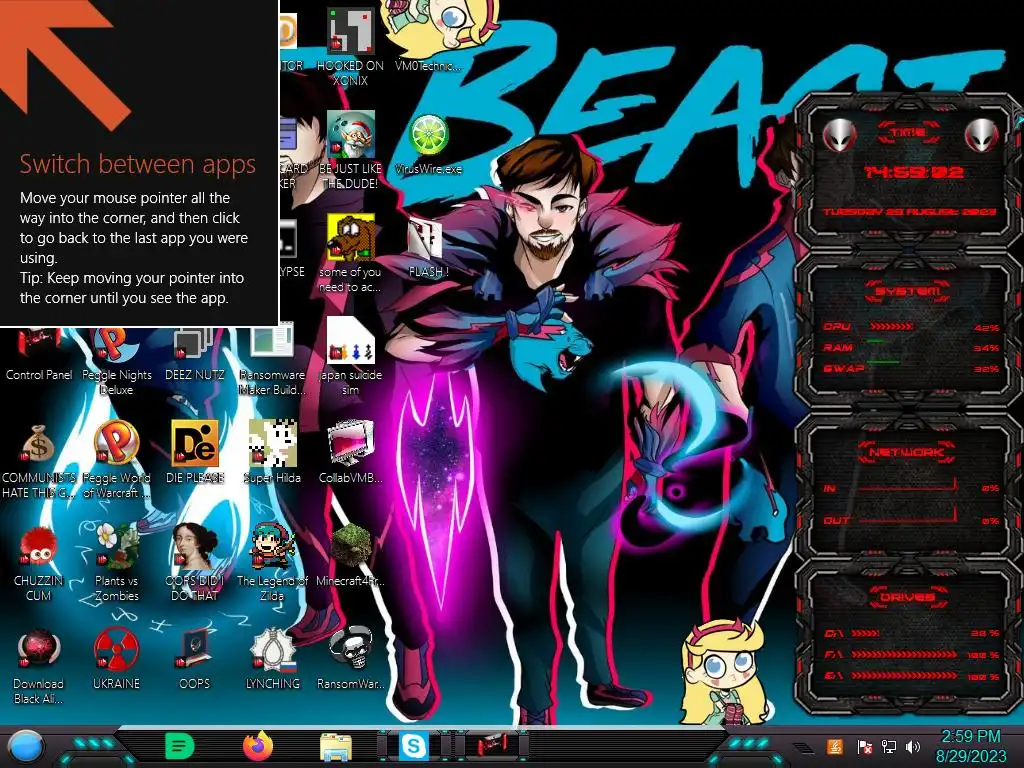The width and height of the screenshot is (1024, 768).
Task: Select the FLASH ! desktop icon
Action: click(428, 239)
